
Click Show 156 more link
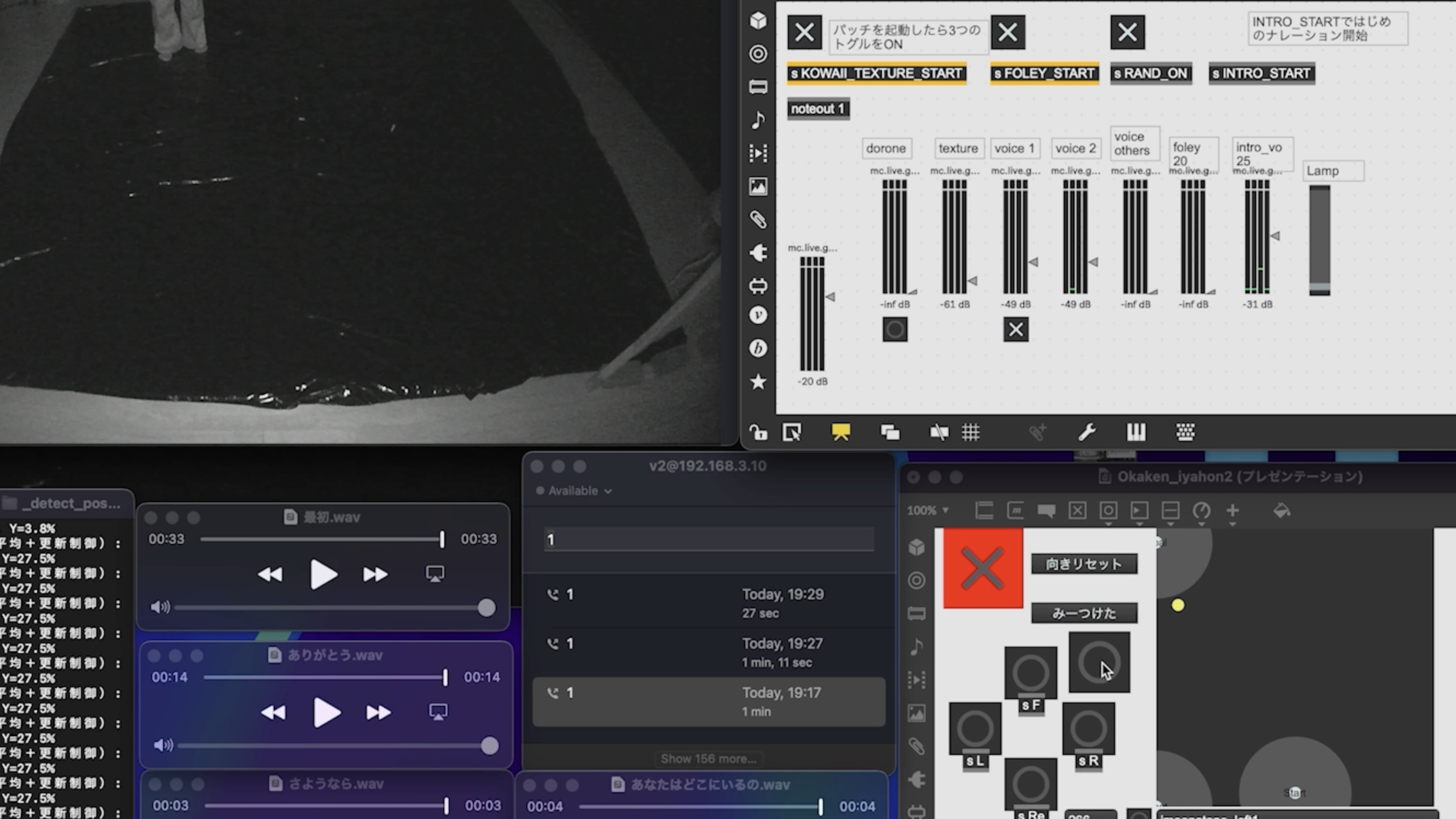tap(708, 758)
